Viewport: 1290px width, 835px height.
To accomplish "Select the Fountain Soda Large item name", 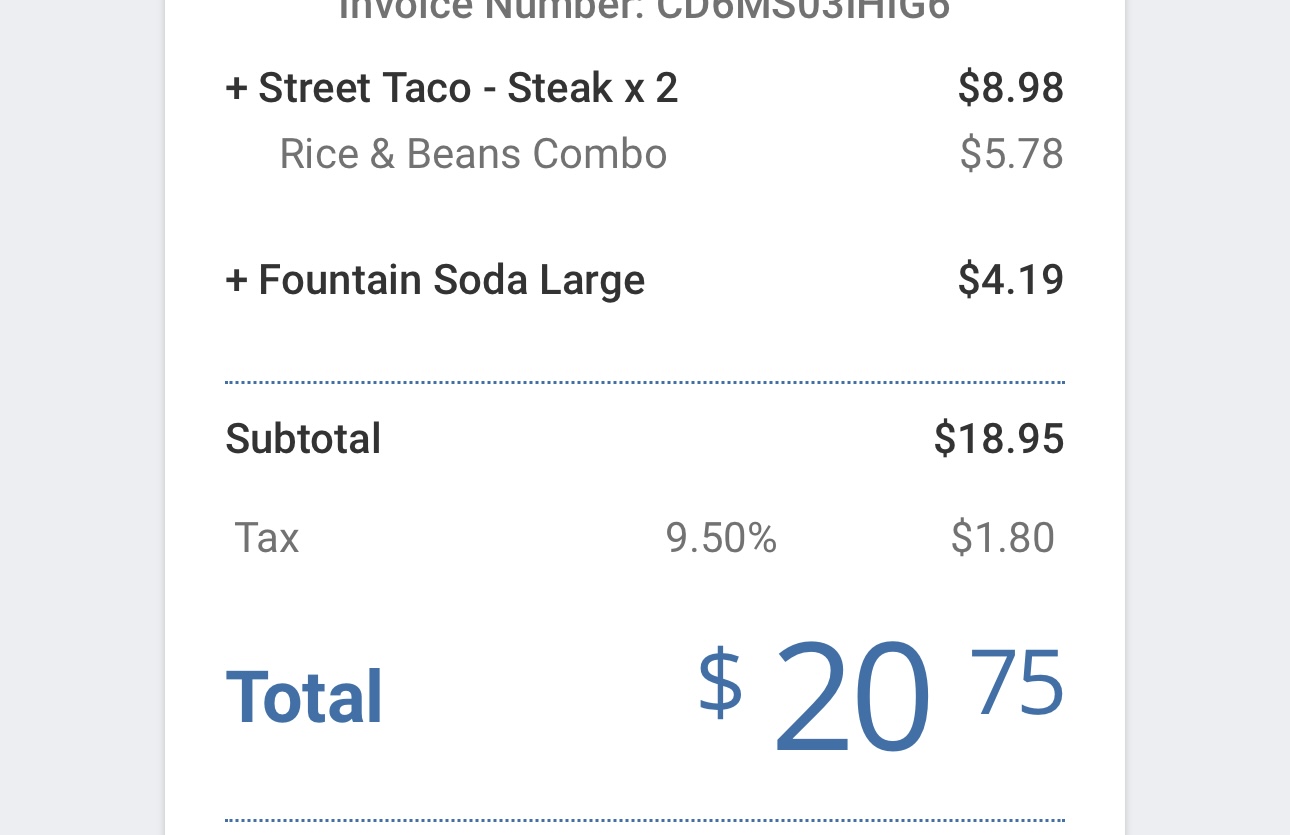I will [451, 280].
